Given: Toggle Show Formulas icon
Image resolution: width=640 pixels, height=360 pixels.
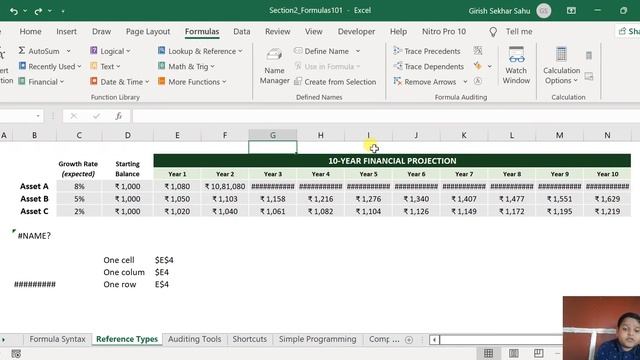Looking at the screenshot, I should (478, 51).
